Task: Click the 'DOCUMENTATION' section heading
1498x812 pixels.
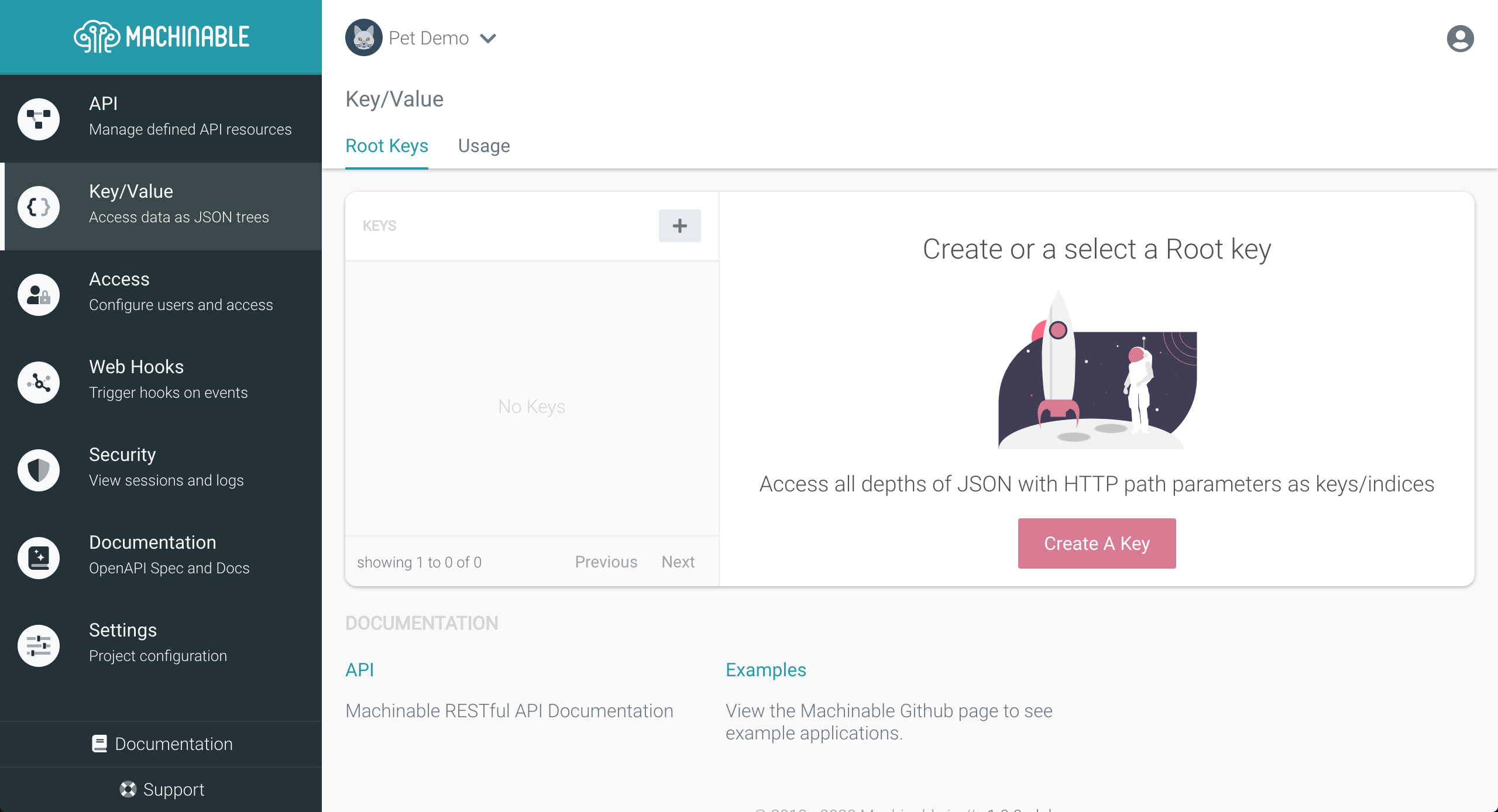Action: coord(422,623)
